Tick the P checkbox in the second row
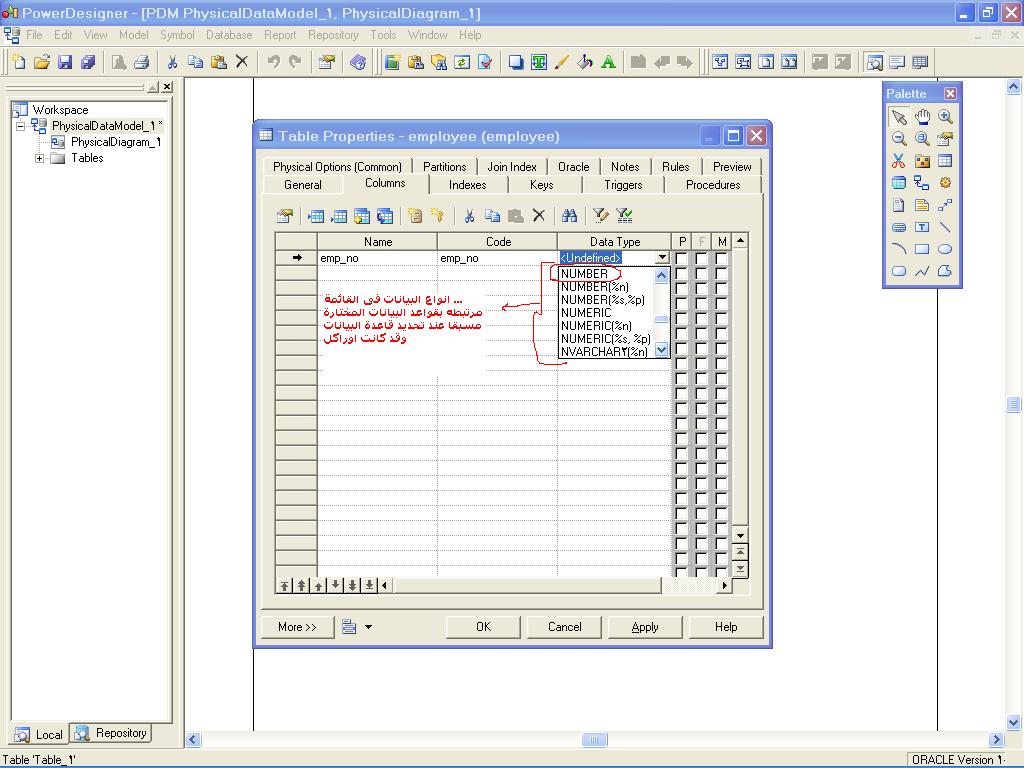This screenshot has height=768, width=1024. (682, 273)
